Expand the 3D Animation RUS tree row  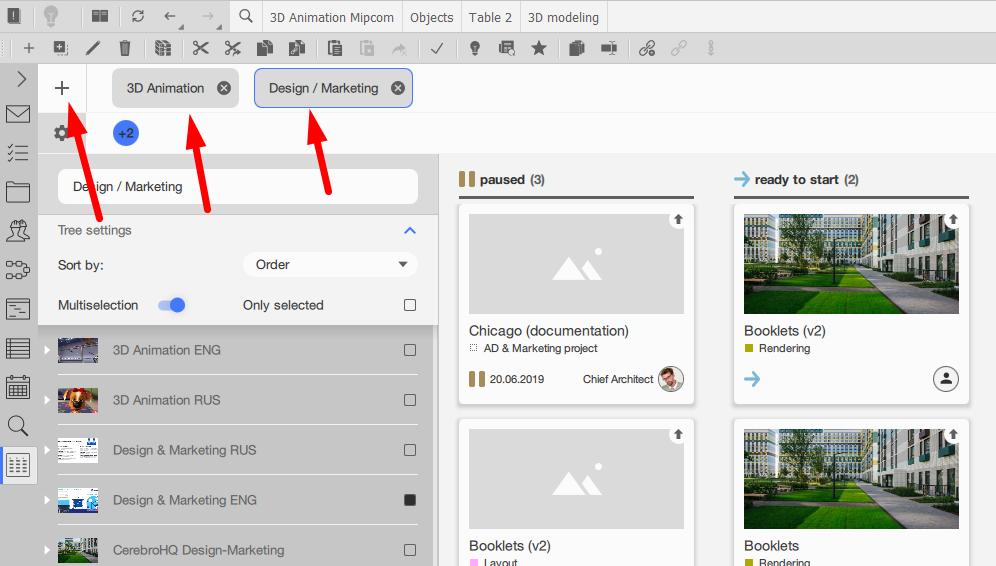coord(47,400)
